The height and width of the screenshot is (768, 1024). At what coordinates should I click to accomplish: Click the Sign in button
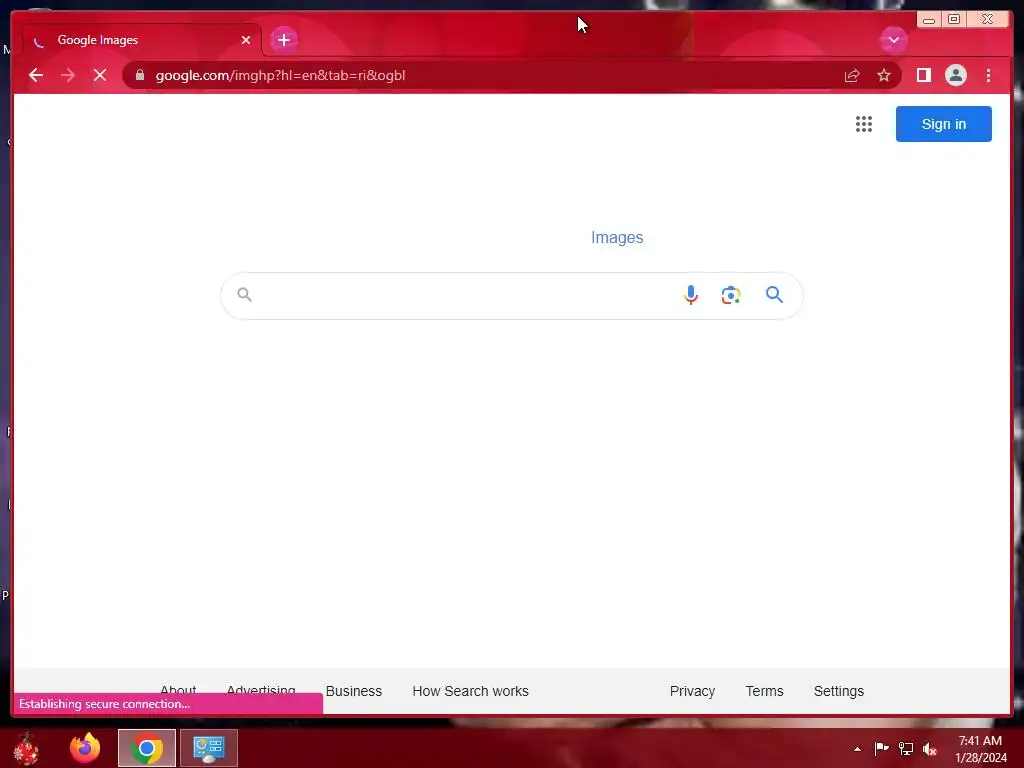[943, 124]
